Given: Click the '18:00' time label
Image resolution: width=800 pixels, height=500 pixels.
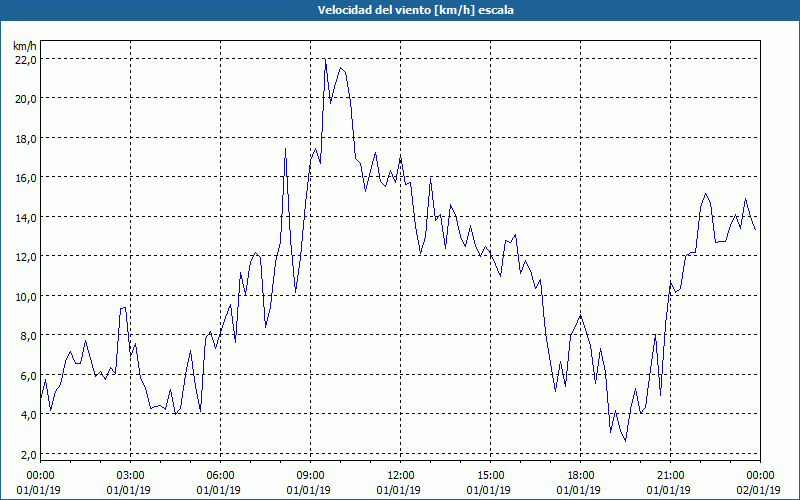Looking at the screenshot, I should pos(581,476).
